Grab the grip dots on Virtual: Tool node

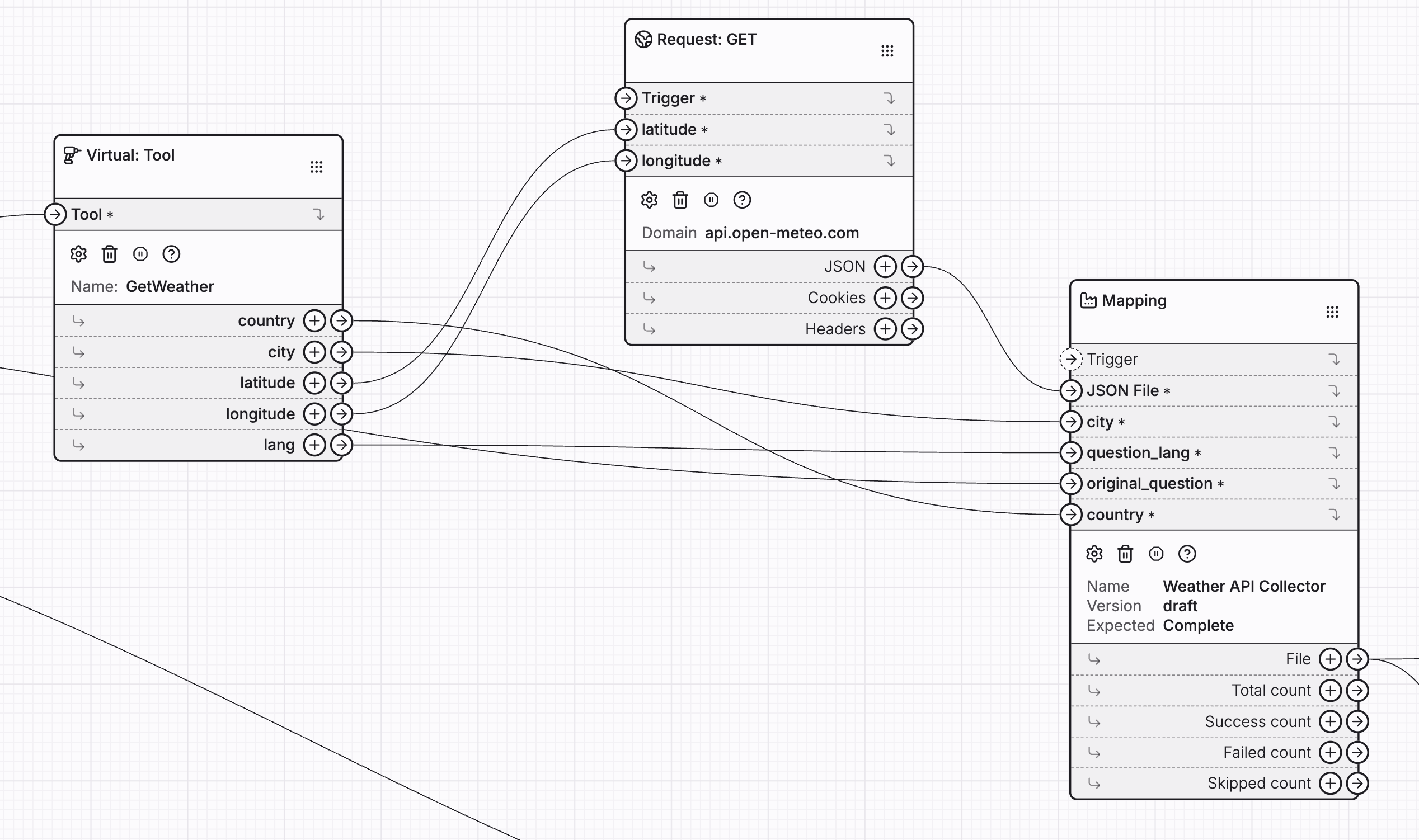click(317, 166)
